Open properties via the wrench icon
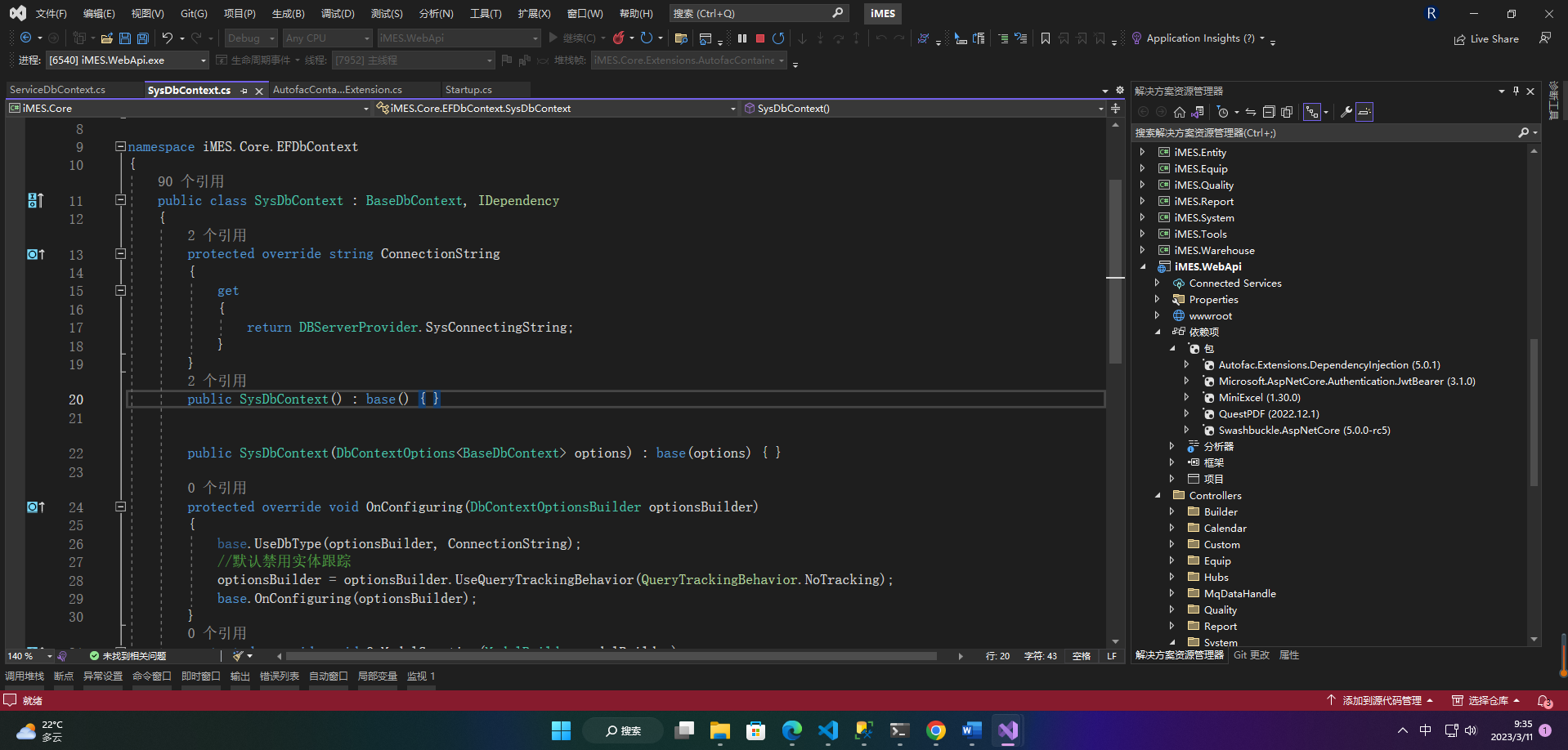 point(1346,113)
